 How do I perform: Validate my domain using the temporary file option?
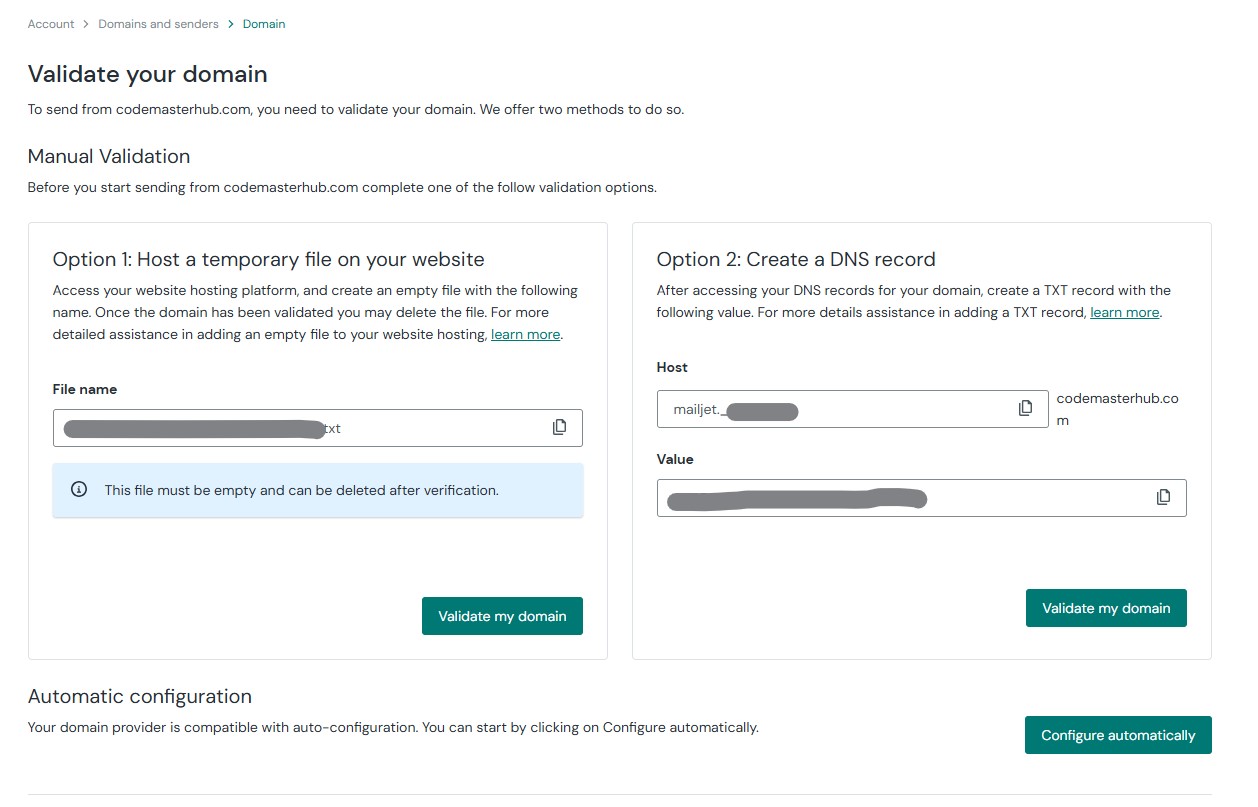502,616
